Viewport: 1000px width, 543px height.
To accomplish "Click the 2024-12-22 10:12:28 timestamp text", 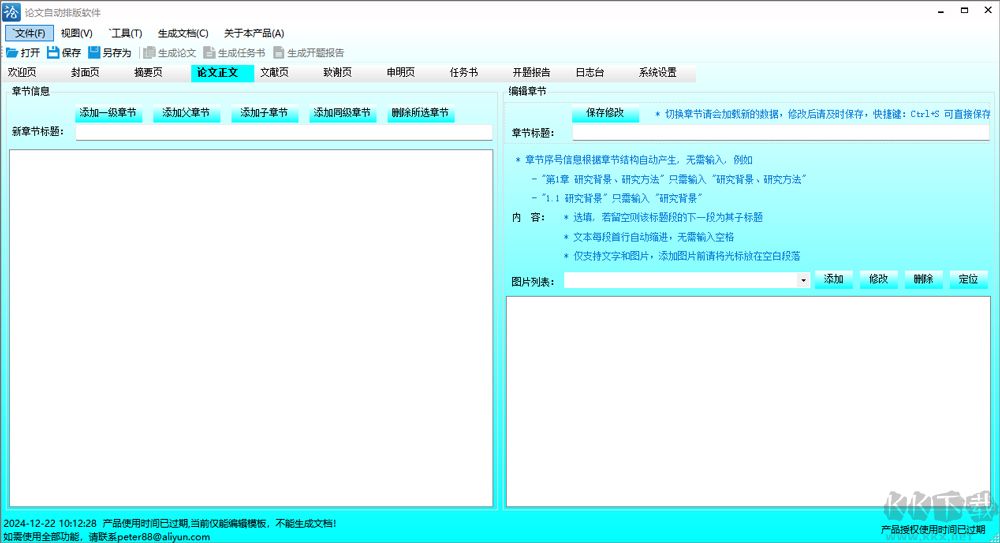I will 50,524.
